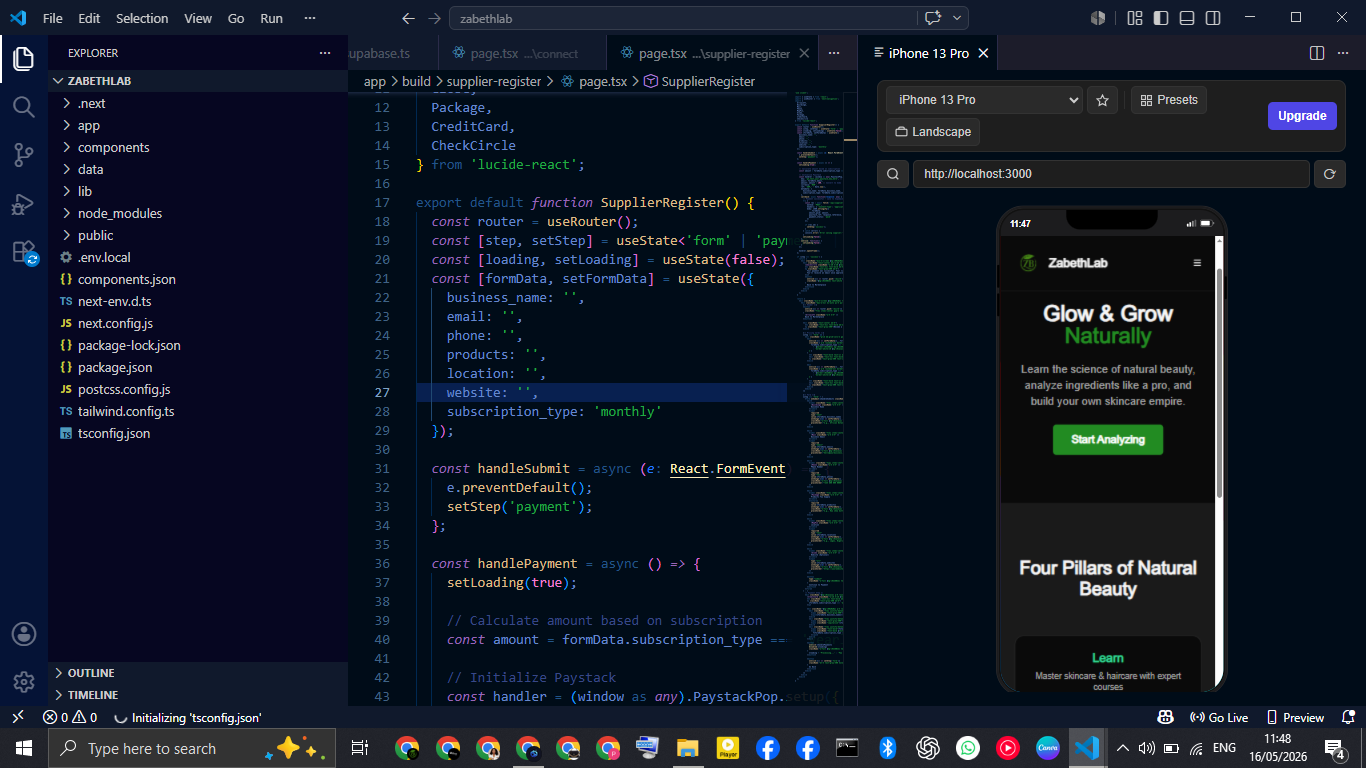Toggle the primary side bar layout icon
Screen dimensions: 1366x768
click(1161, 18)
